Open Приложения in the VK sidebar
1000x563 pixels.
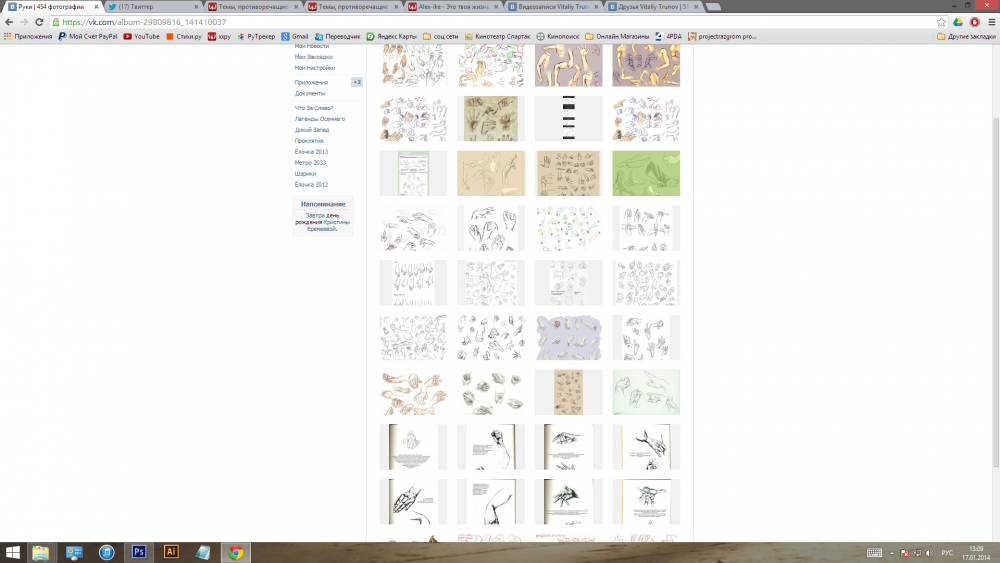pyautogui.click(x=311, y=82)
